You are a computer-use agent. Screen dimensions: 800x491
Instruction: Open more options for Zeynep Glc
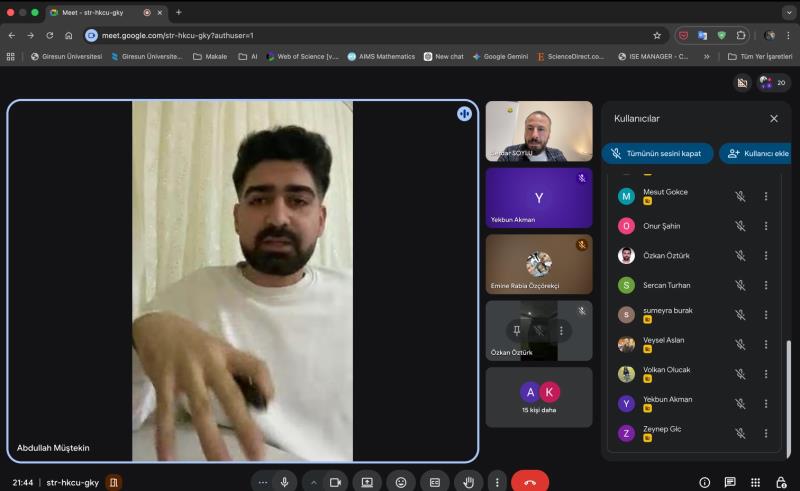766,433
